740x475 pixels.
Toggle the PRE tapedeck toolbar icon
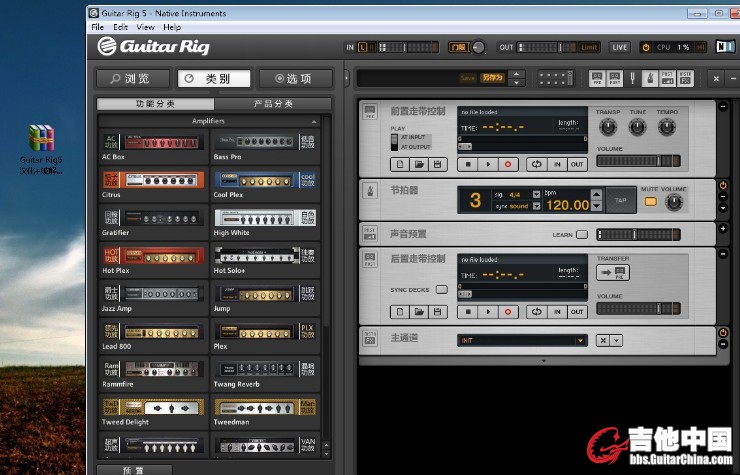coord(597,78)
